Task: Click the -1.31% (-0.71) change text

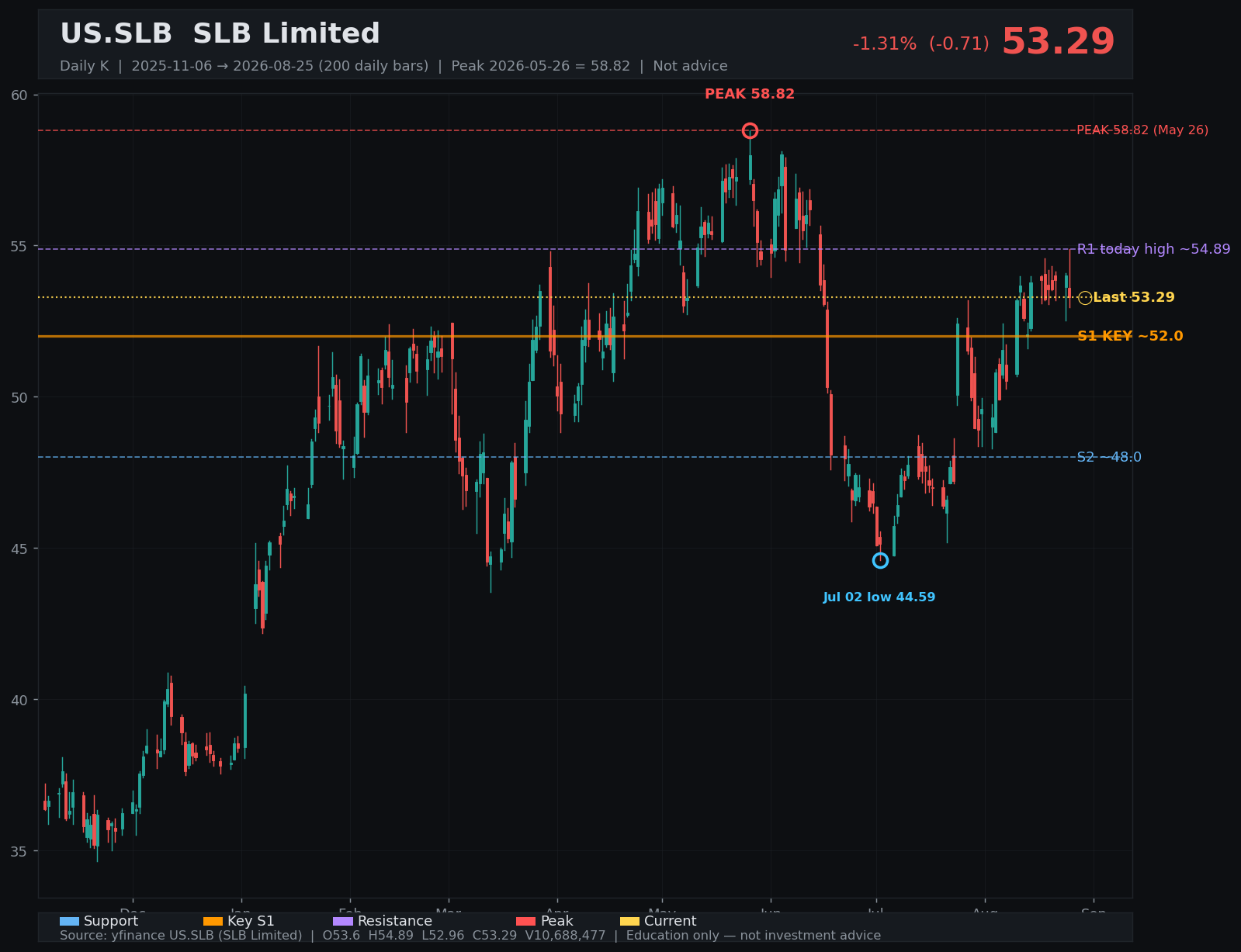Action: click(920, 44)
